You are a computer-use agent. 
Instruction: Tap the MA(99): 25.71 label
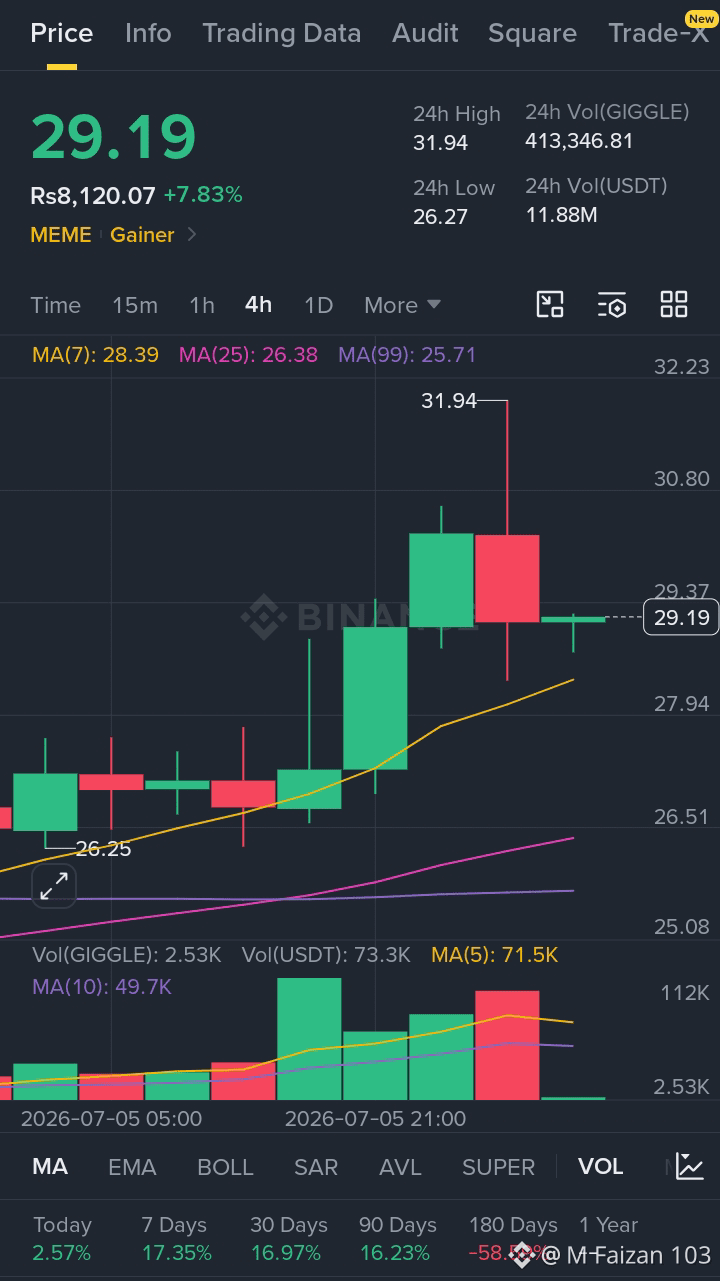407,355
